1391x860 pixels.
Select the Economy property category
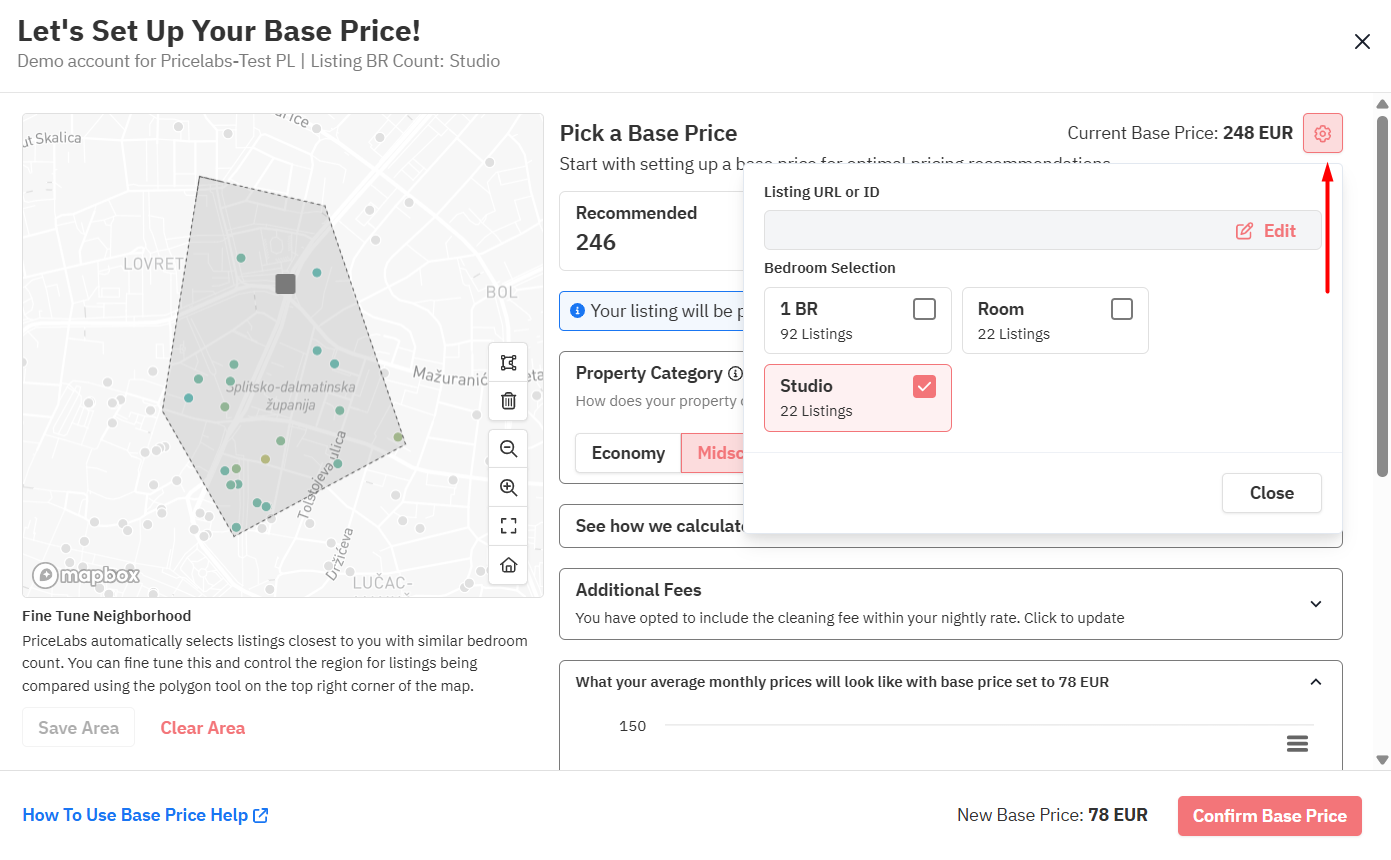(x=628, y=453)
